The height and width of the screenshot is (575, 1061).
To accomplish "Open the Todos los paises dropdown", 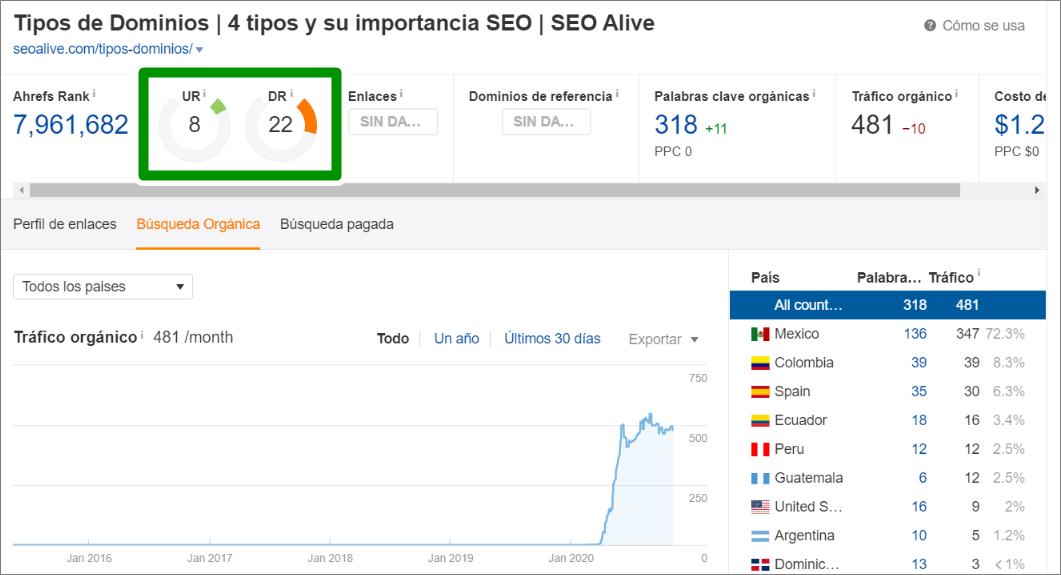I will point(102,287).
